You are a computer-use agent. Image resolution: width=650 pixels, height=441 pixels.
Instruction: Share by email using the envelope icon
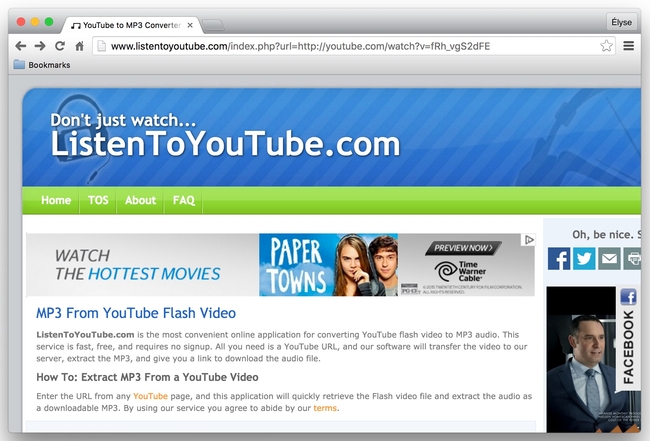pos(609,259)
